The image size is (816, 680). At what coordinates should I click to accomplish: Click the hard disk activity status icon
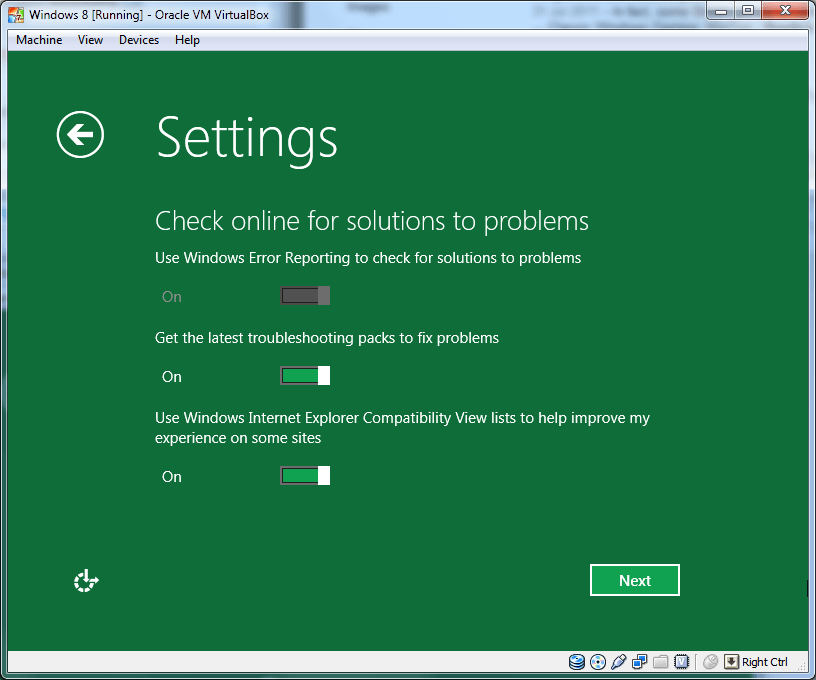point(577,662)
